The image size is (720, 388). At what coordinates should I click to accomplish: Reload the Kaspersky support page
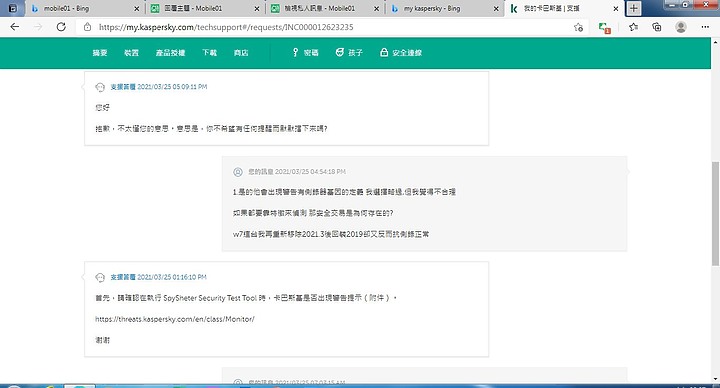point(61,27)
